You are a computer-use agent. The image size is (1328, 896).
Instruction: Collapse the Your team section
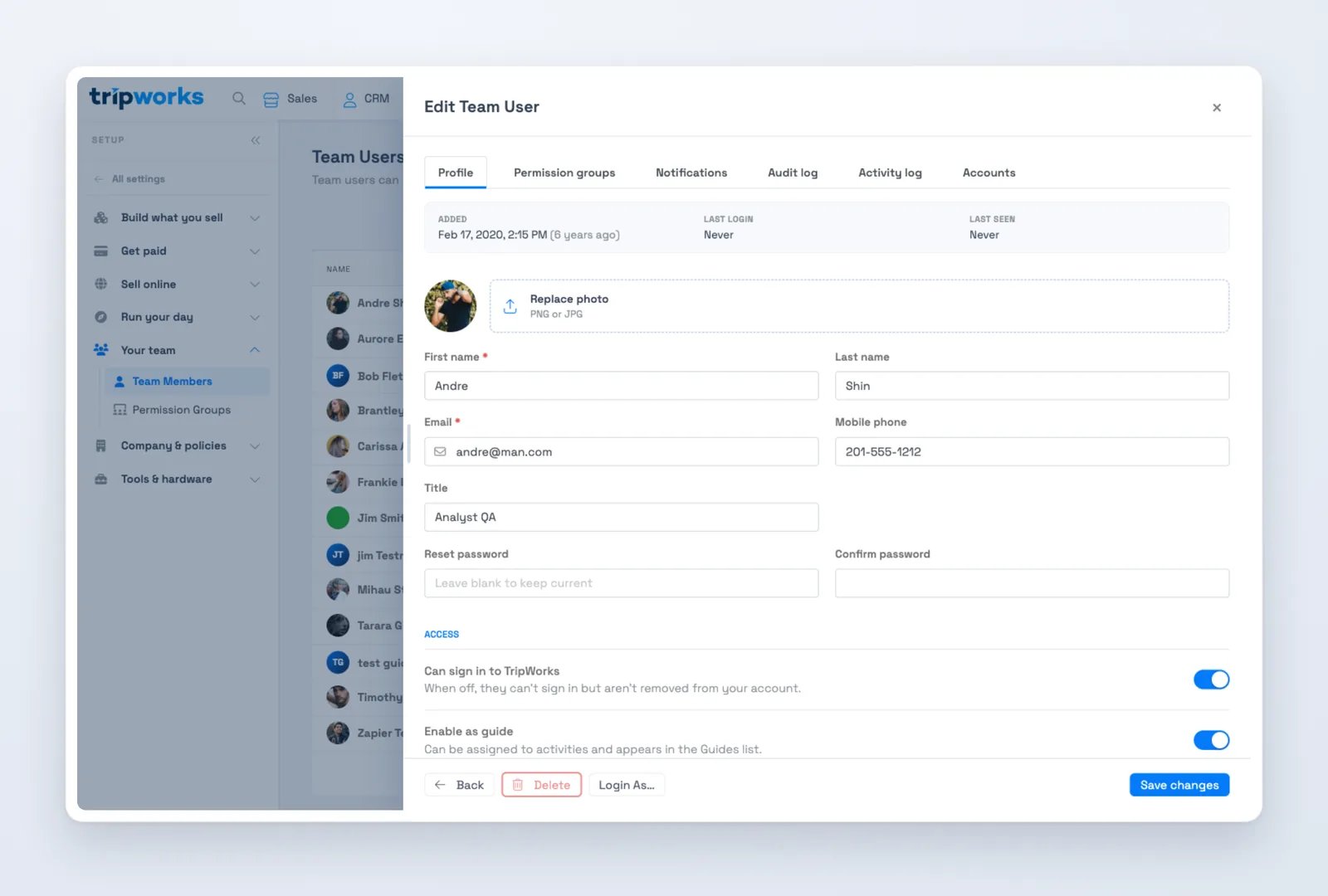click(x=255, y=350)
